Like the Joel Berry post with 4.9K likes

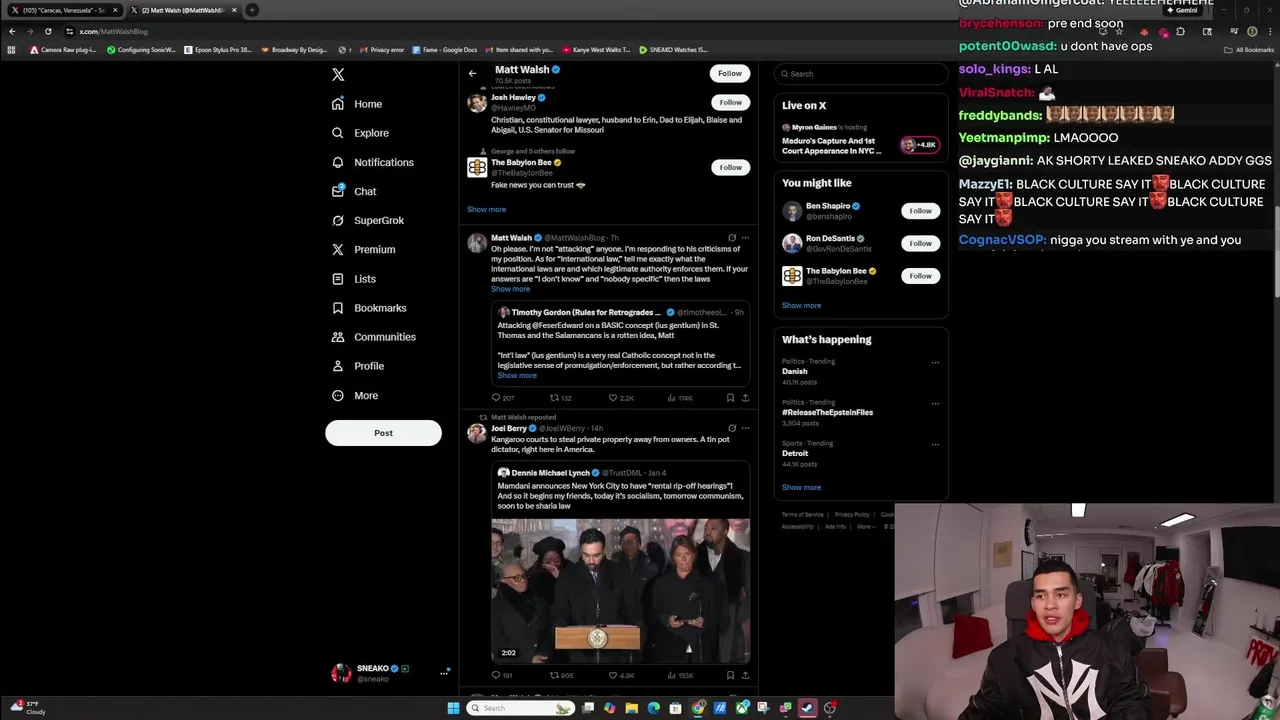(622, 676)
